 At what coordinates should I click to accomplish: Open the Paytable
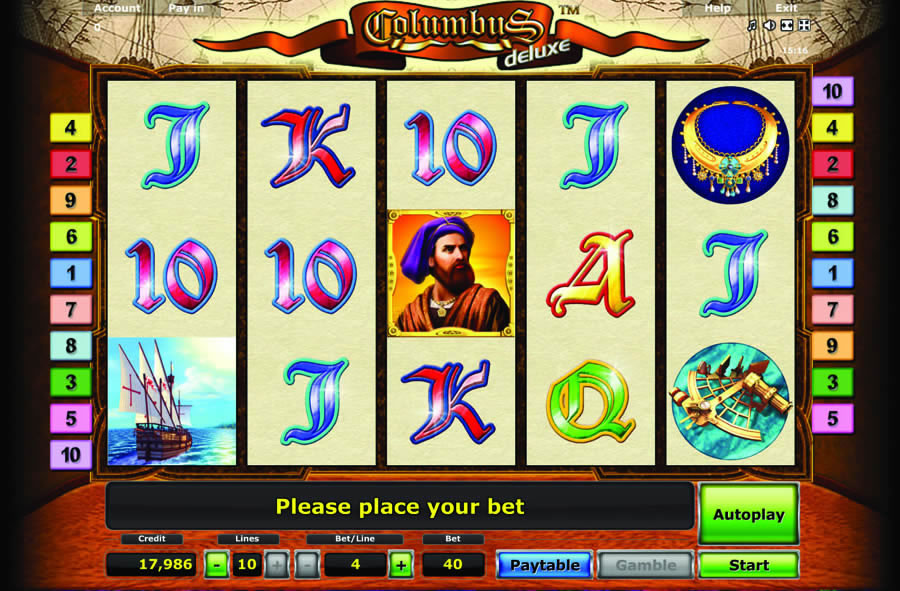point(544,565)
